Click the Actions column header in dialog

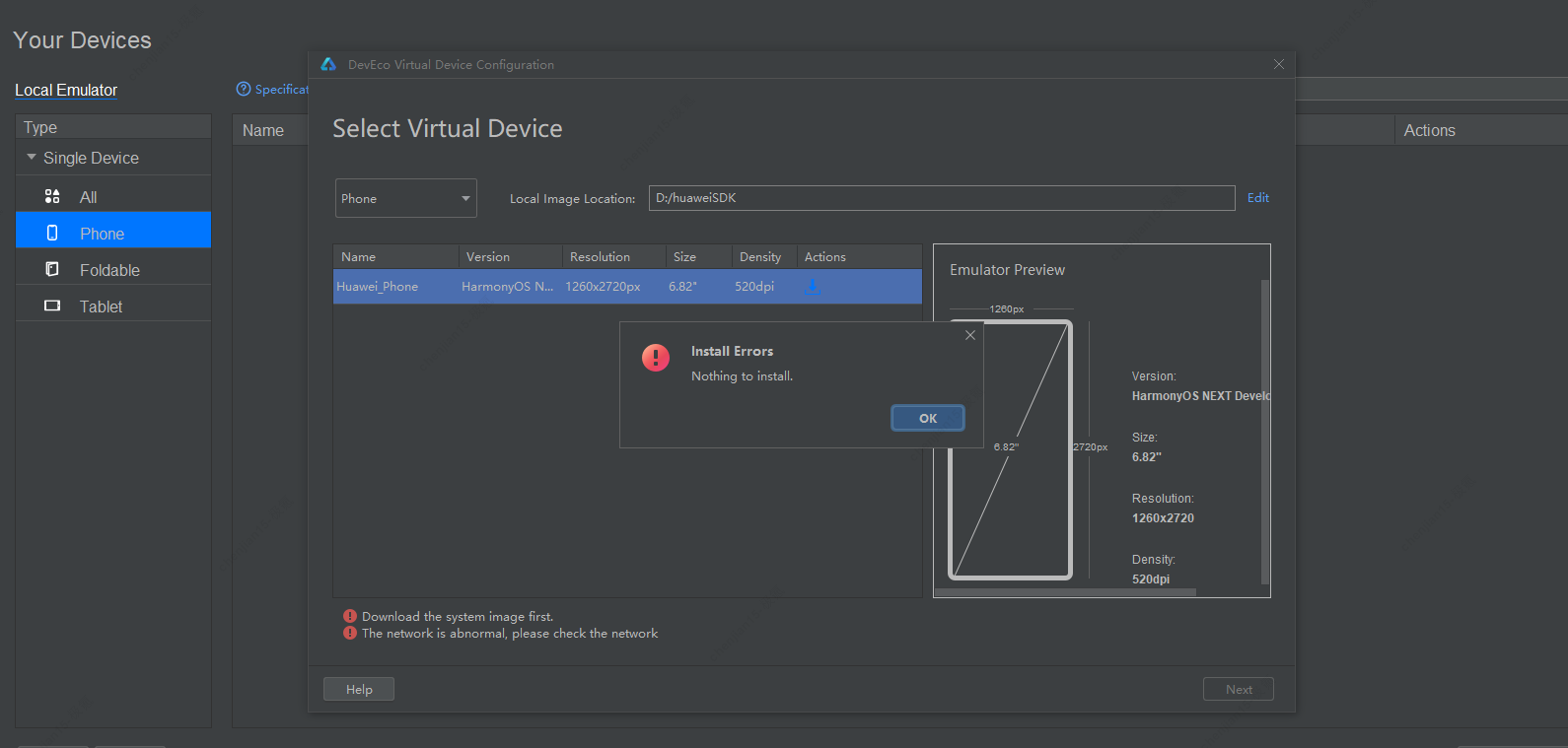click(860, 256)
